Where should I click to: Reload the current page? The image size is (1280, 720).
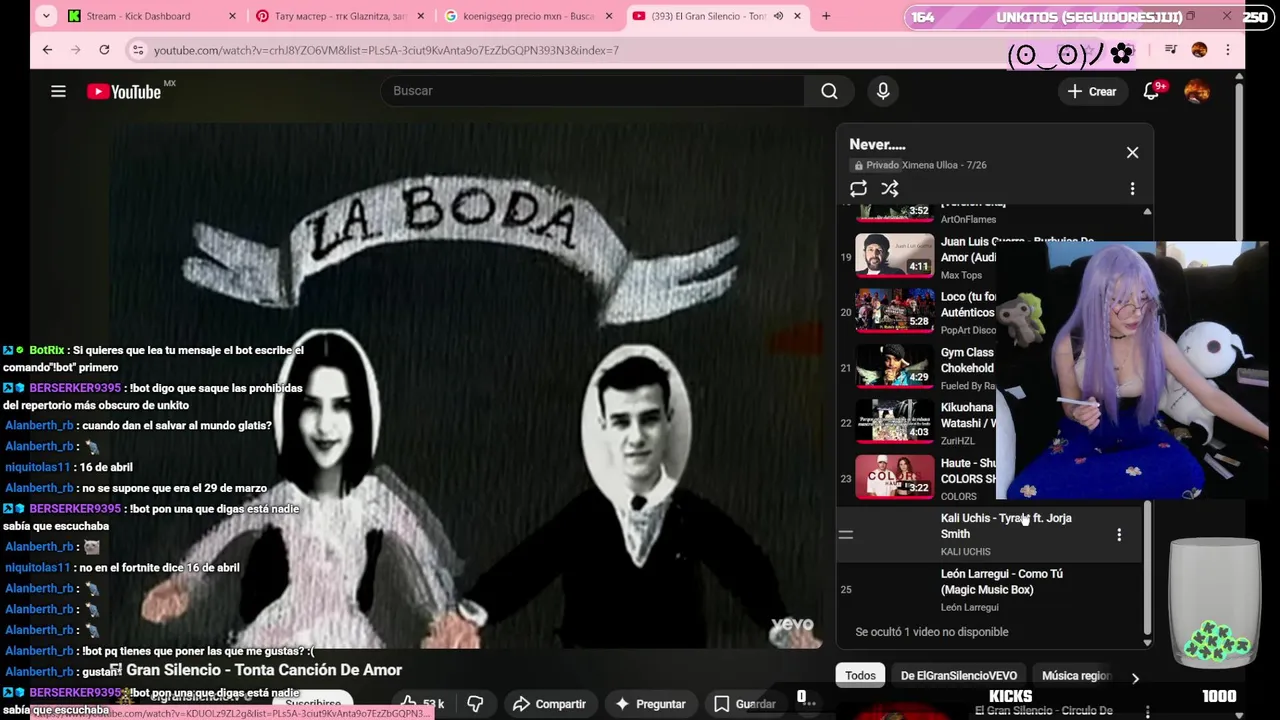click(x=104, y=49)
